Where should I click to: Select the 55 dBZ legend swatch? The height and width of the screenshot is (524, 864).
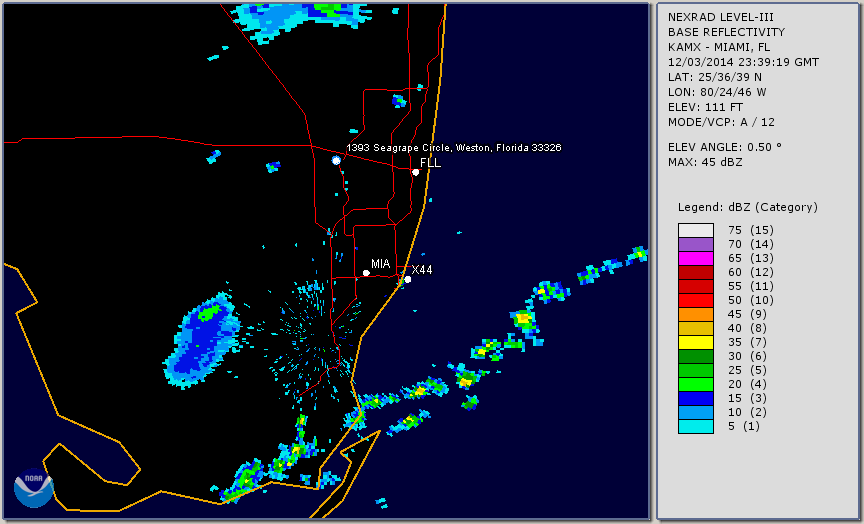696,287
